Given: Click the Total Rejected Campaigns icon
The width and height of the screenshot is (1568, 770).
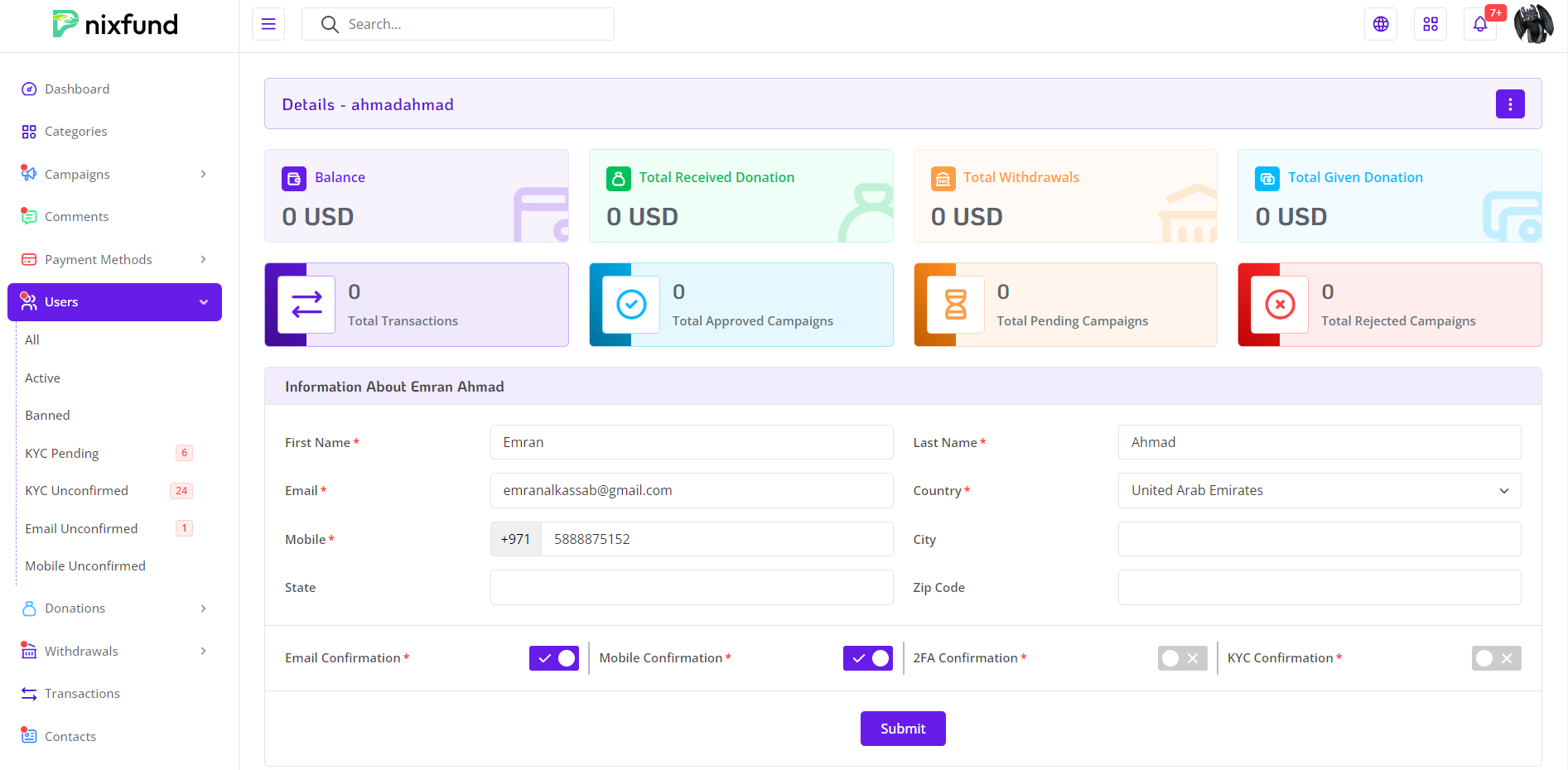Looking at the screenshot, I should click(1280, 305).
